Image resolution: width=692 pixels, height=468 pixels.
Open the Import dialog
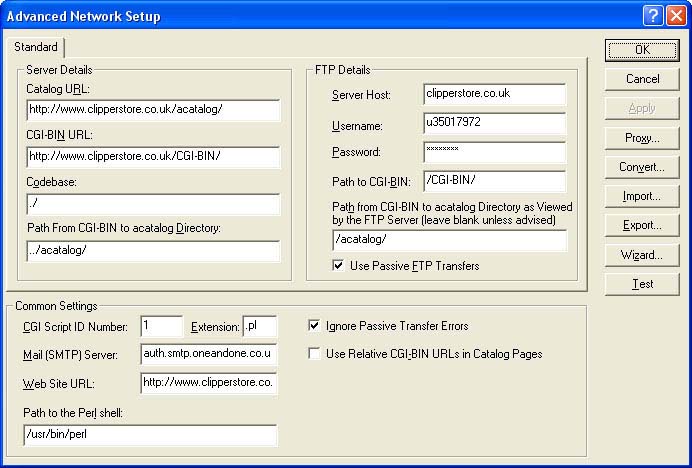[x=642, y=196]
